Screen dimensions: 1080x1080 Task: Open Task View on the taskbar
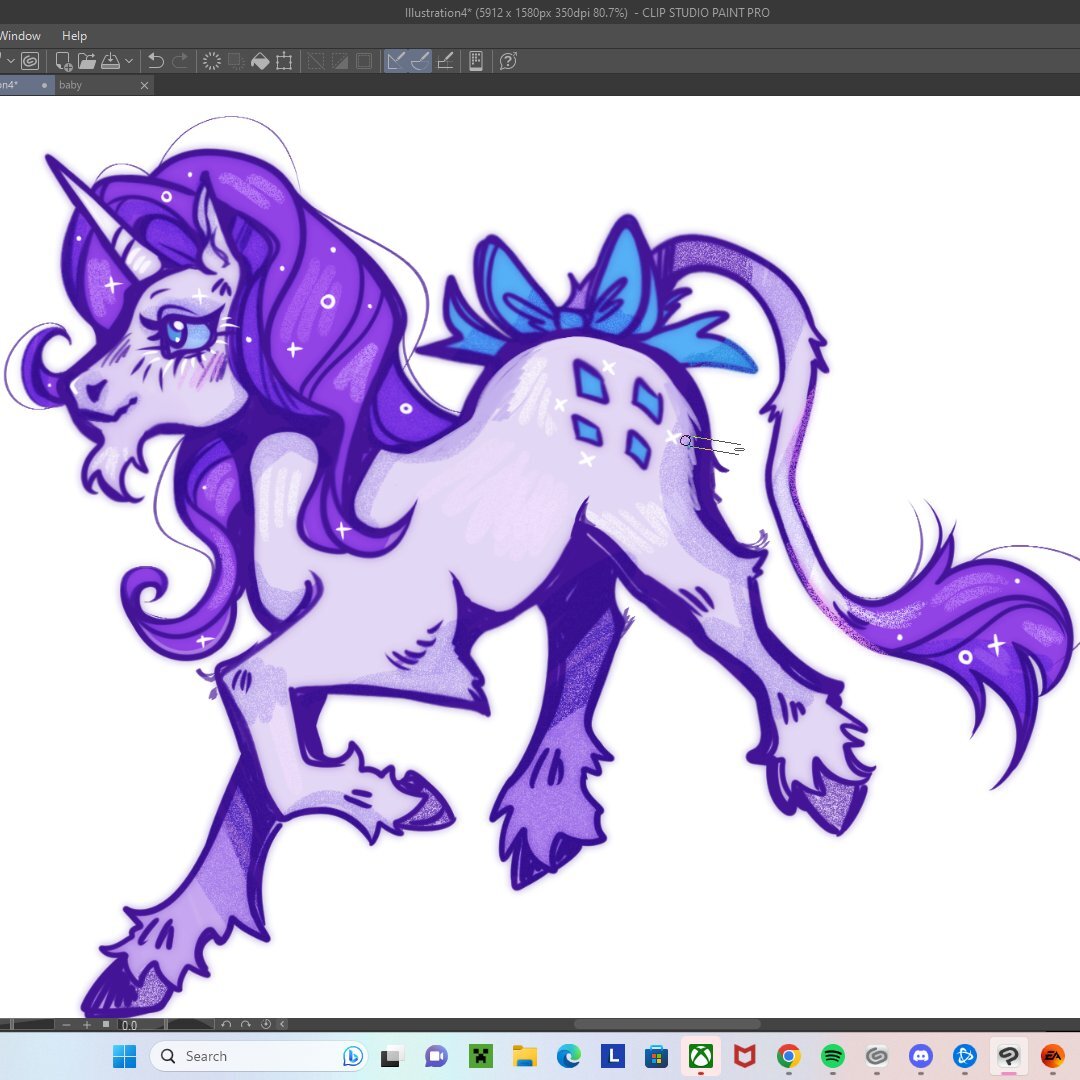click(392, 1056)
